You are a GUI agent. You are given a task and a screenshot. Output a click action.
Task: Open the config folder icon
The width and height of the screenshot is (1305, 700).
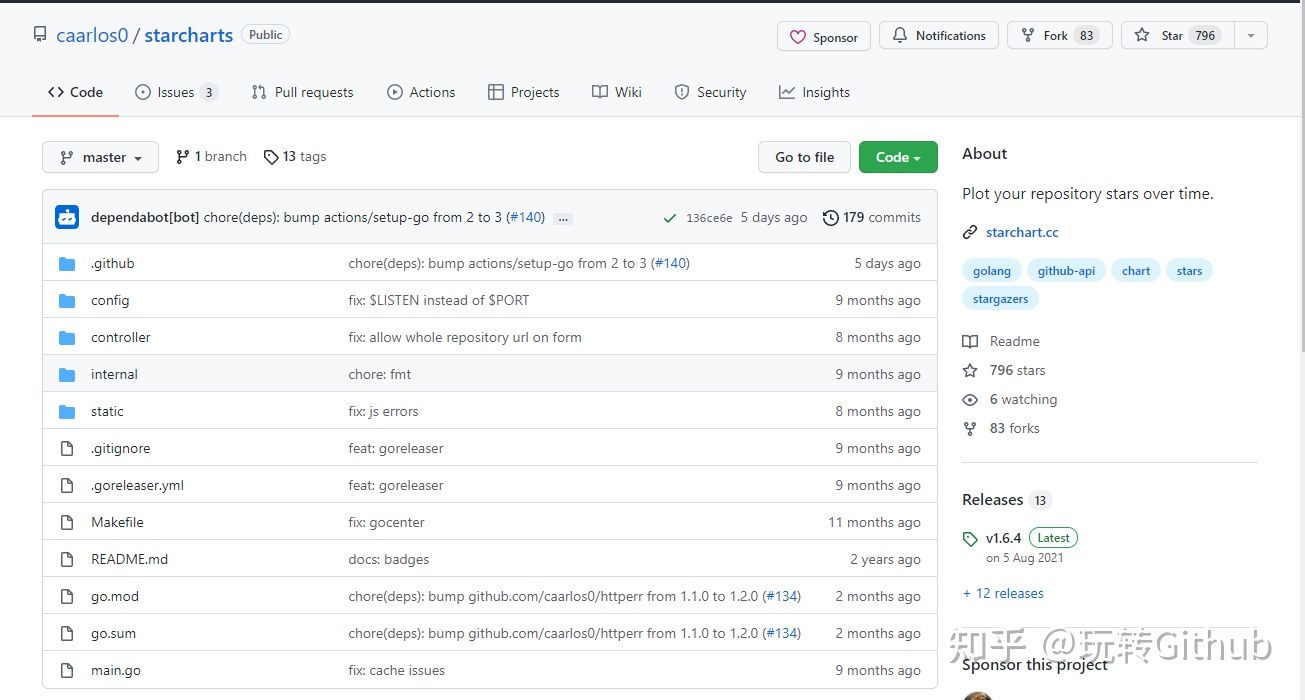[x=67, y=301]
